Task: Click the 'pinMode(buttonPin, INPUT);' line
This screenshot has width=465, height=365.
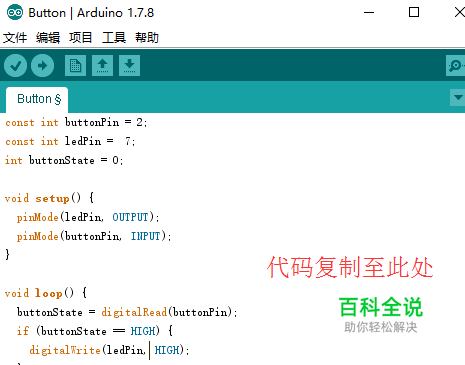Action: coord(94,236)
